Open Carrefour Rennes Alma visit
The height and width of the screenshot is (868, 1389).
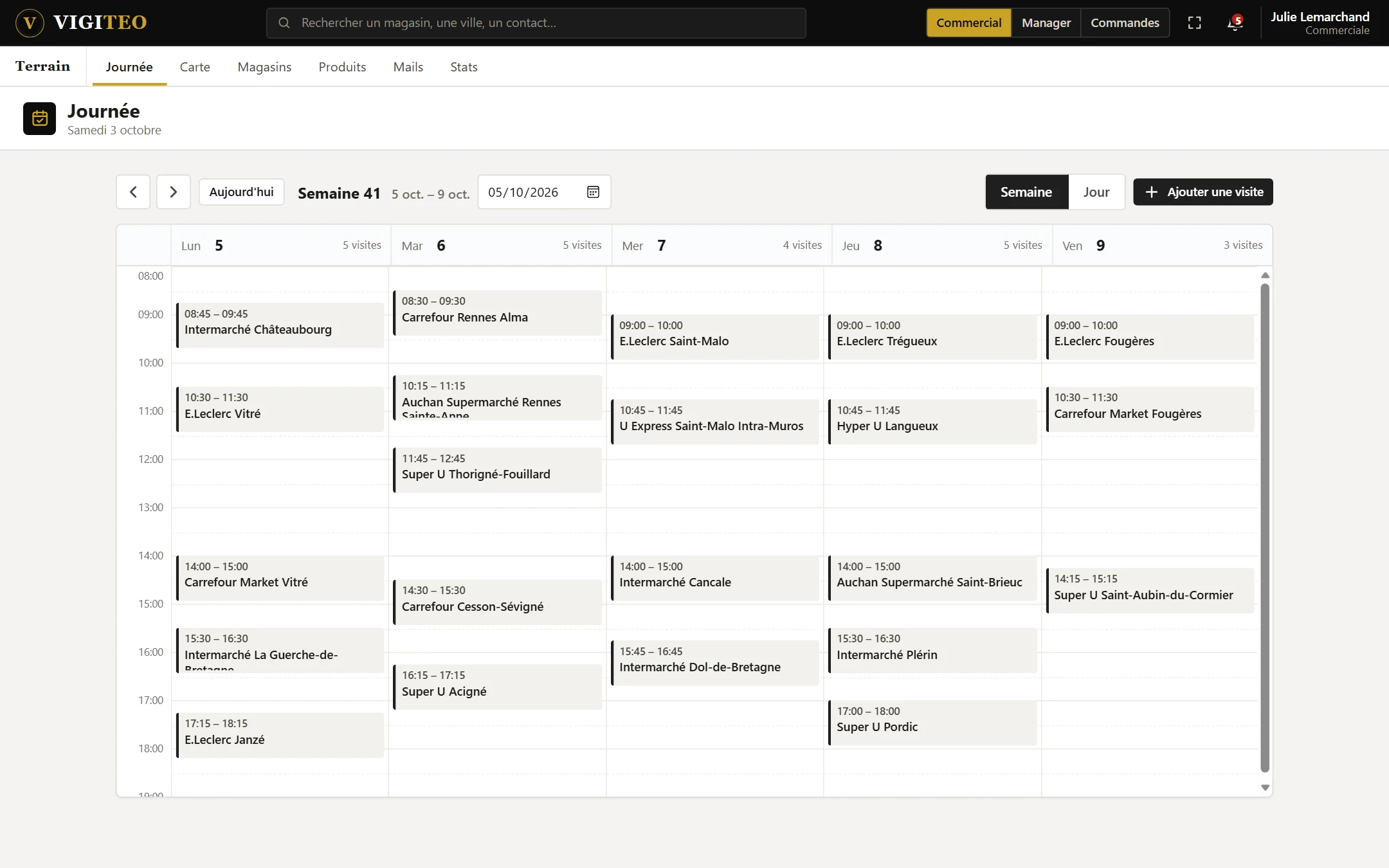tap(498, 313)
